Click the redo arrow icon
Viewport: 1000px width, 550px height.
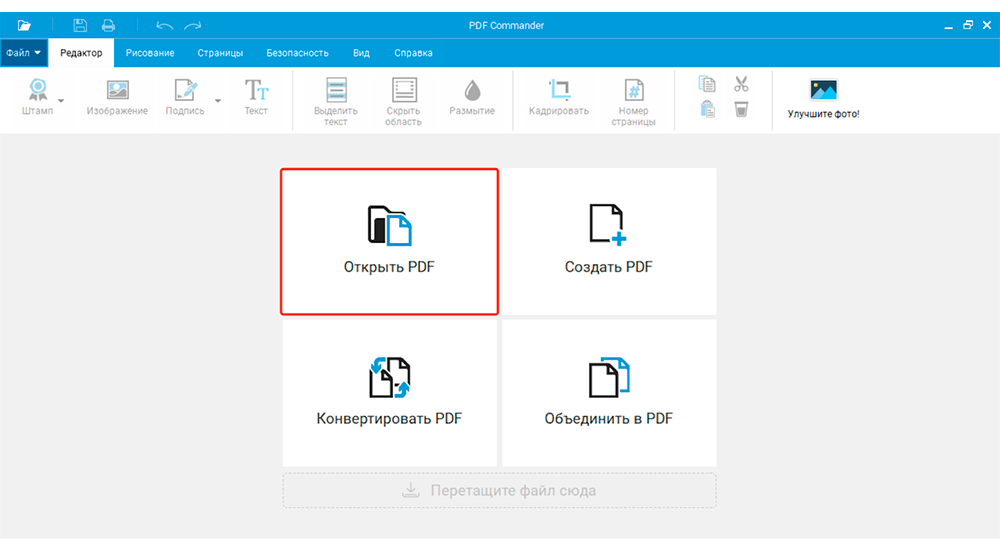pos(193,26)
